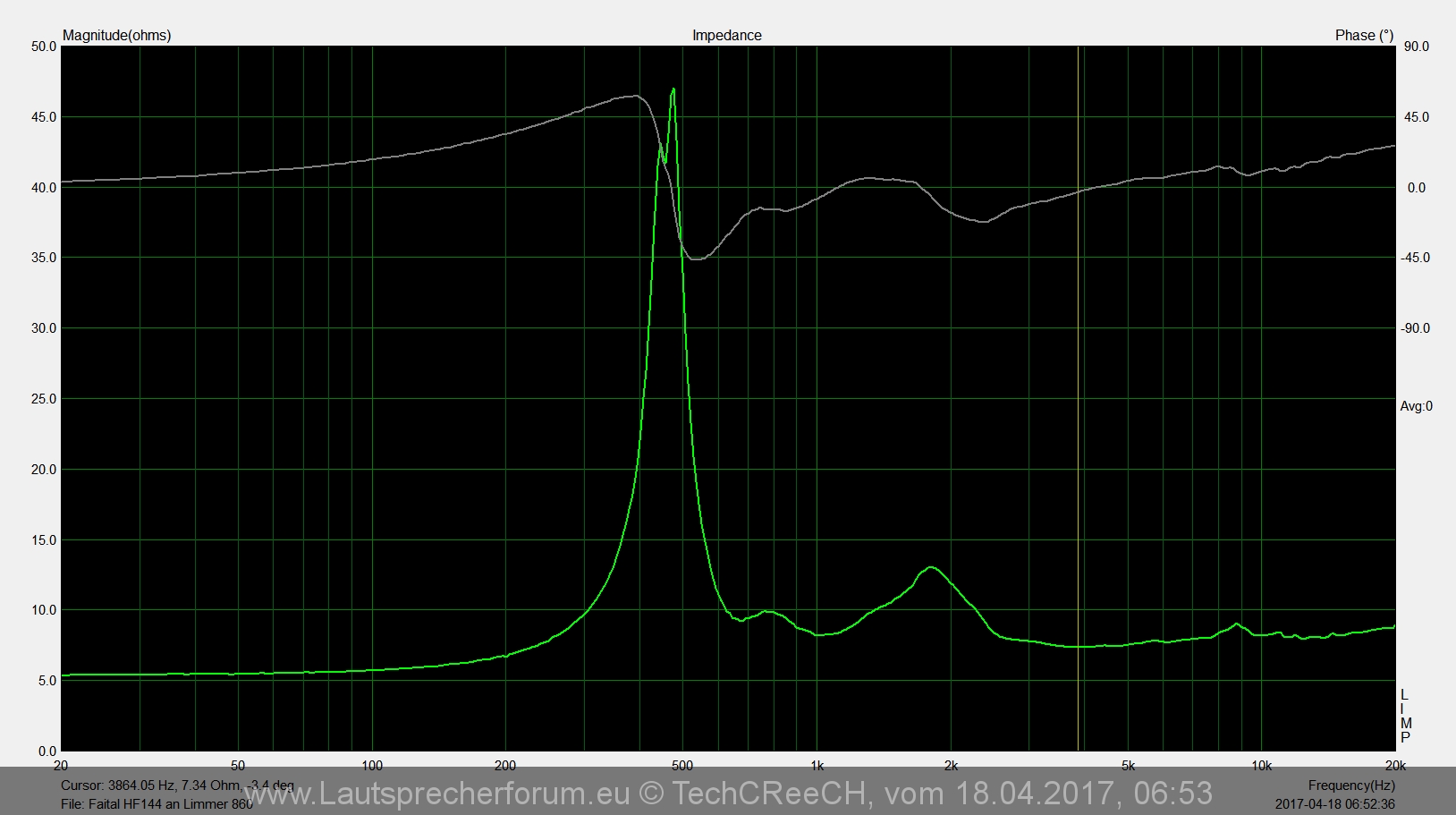This screenshot has width=1456, height=815.
Task: Click the Cursor readout text
Action: (177, 785)
